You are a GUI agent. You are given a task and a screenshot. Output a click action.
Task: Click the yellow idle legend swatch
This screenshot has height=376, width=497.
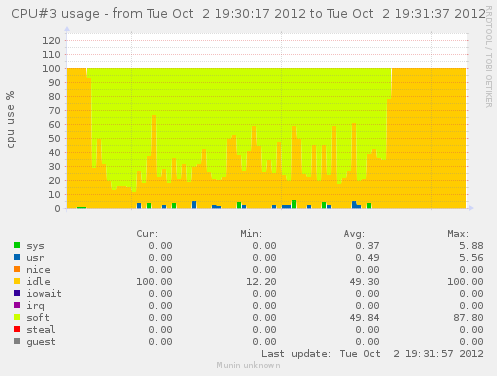pos(17,281)
